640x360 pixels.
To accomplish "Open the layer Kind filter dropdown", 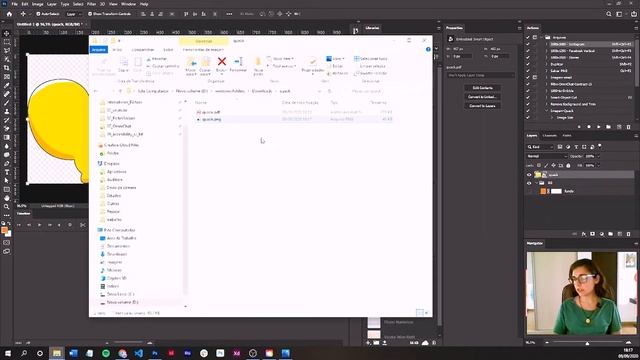I will click(x=540, y=147).
